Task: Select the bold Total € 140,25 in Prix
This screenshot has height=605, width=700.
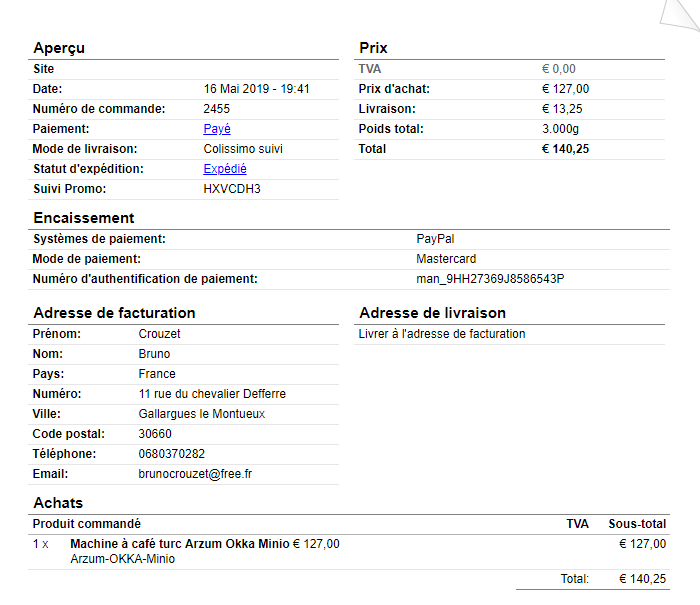Action: coord(566,149)
